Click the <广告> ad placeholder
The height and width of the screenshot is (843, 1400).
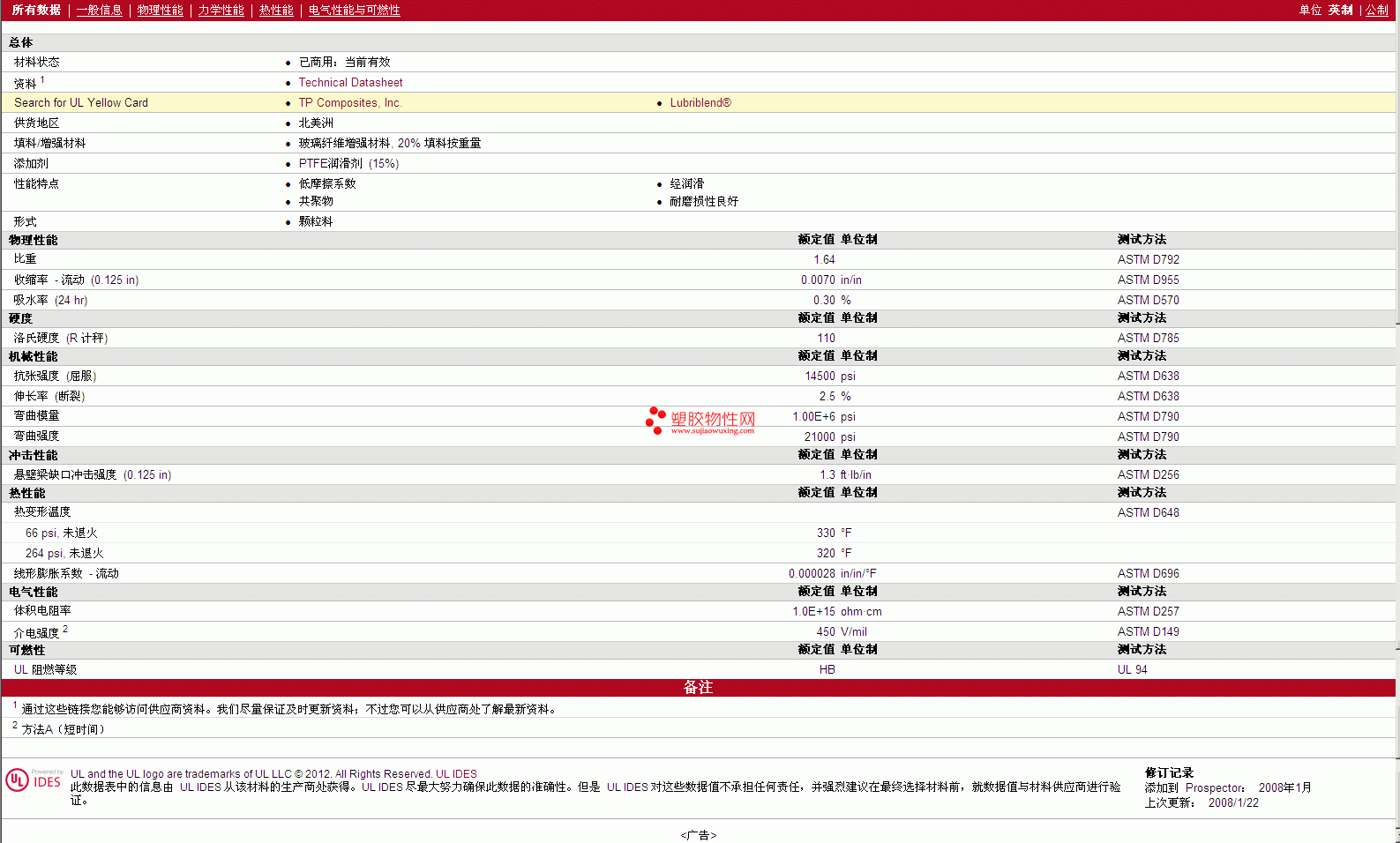[699, 835]
